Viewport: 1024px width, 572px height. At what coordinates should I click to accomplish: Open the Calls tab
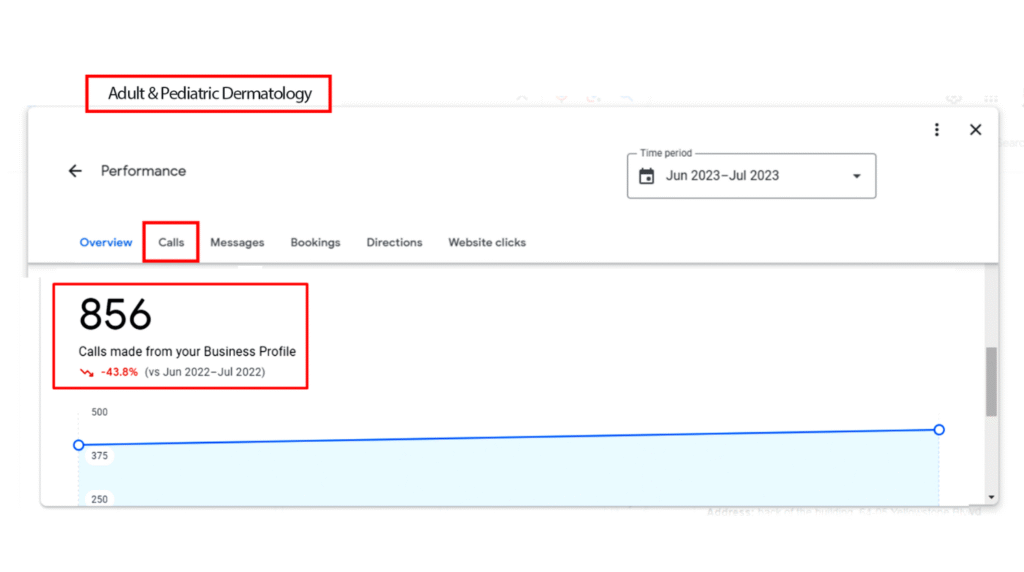(171, 242)
